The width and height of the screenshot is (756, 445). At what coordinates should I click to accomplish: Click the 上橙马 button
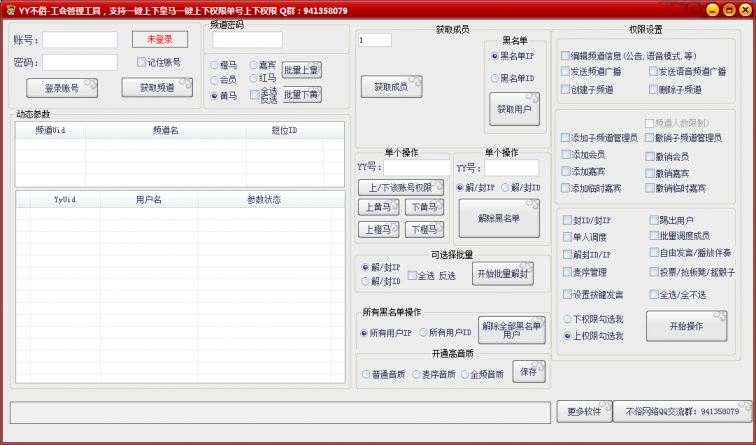(x=378, y=229)
